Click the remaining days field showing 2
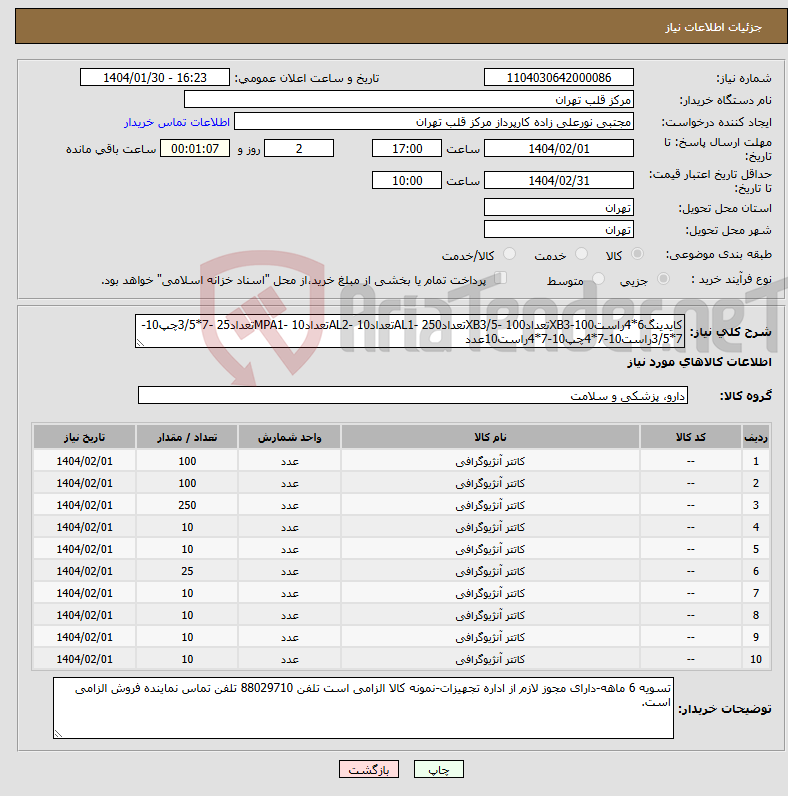Image resolution: width=788 pixels, height=796 pixels. tap(299, 149)
